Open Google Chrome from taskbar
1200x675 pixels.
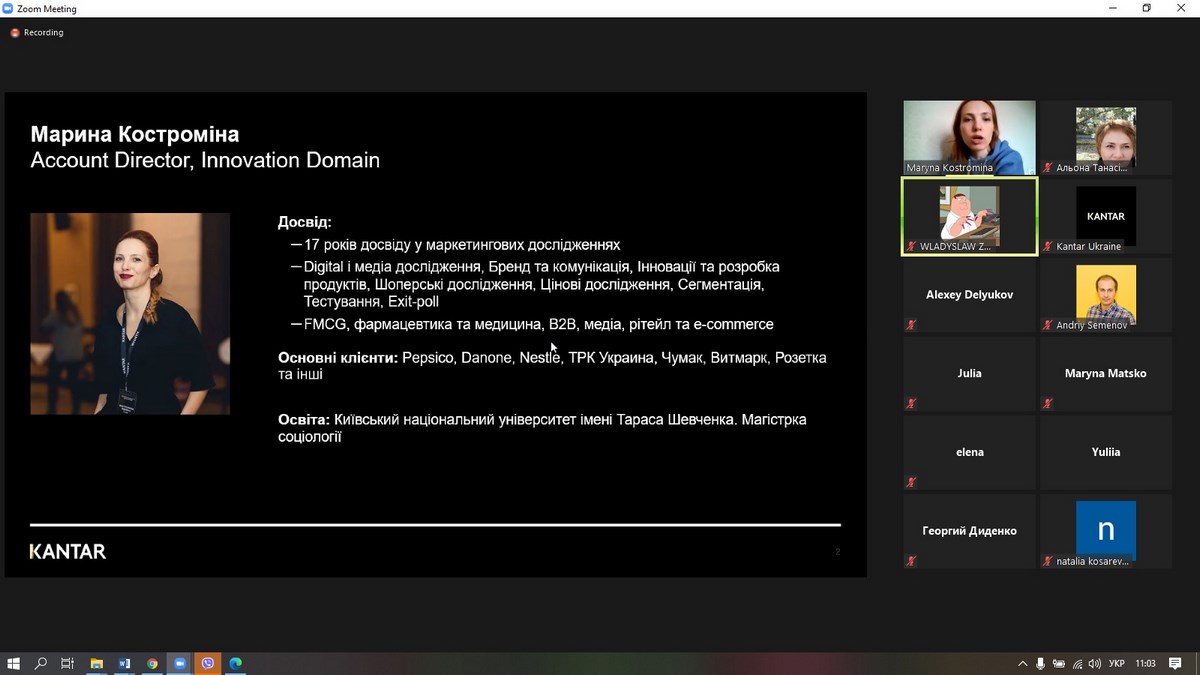click(x=152, y=663)
